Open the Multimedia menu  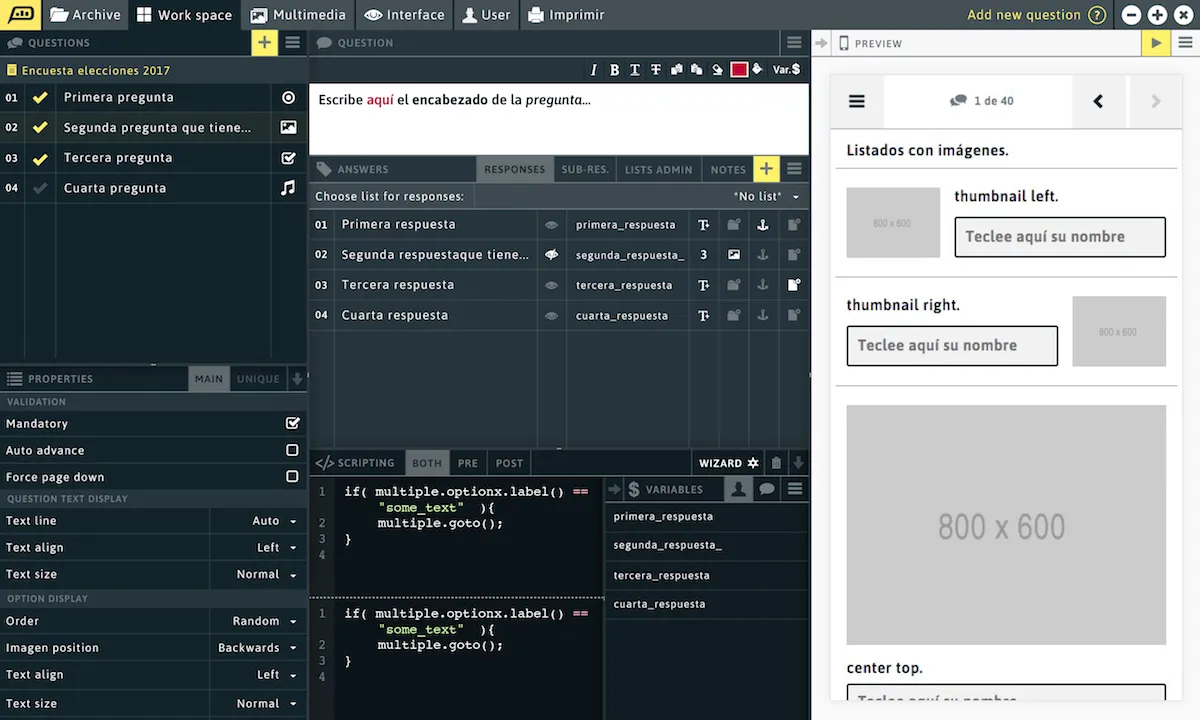click(298, 15)
